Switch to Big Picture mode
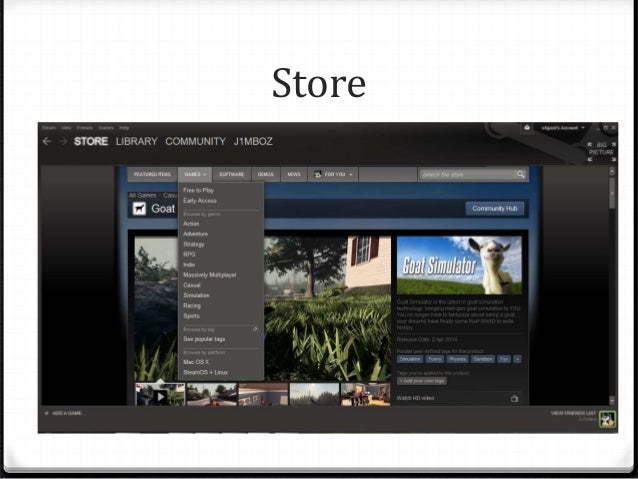 [x=601, y=152]
